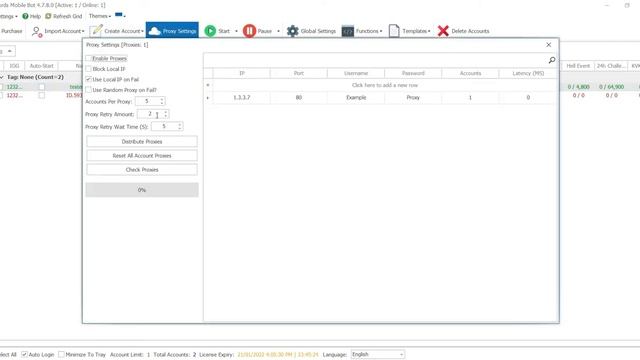This screenshot has height=360, width=640.
Task: Sort by the Username column header
Action: pyautogui.click(x=356, y=73)
